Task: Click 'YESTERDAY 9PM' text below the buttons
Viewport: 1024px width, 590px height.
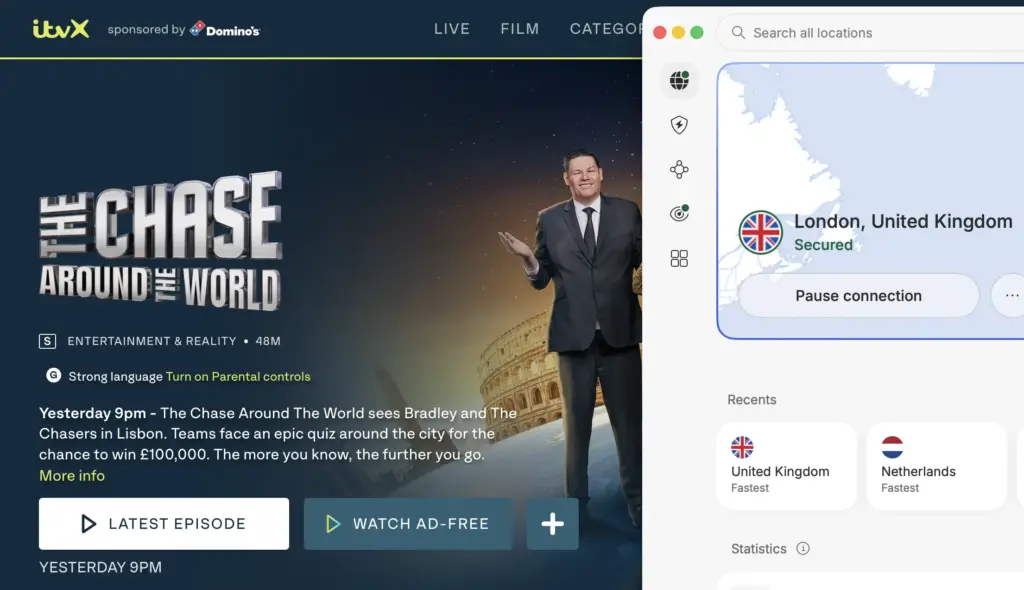Action: (100, 567)
